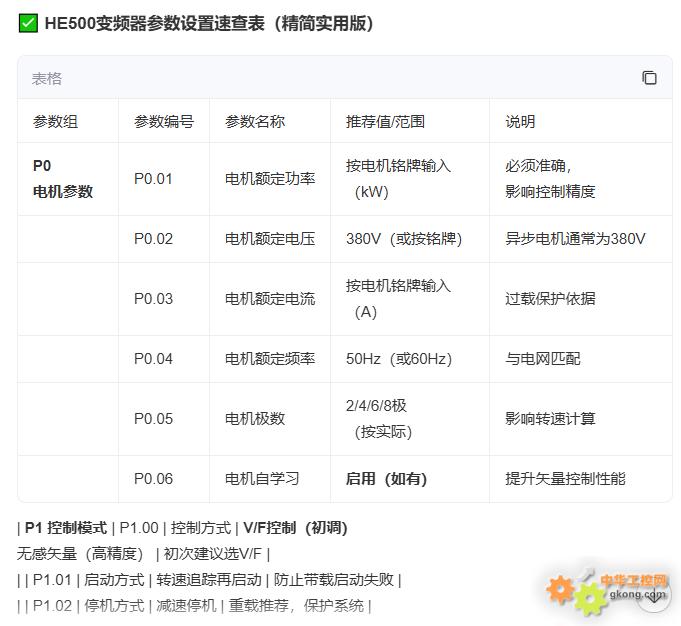Click the scroll-to-bottom arrow button

[x=653, y=597]
